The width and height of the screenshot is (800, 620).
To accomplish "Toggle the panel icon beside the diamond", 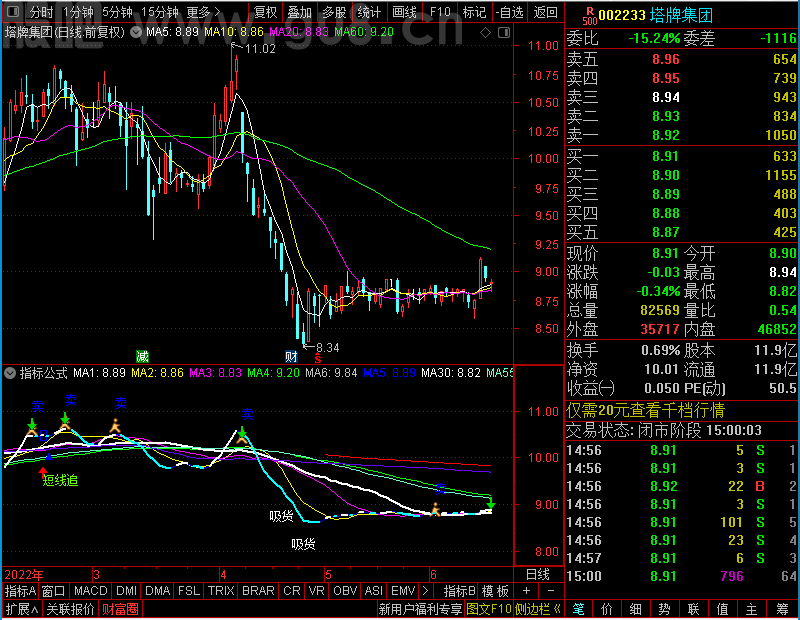I will pos(504,33).
